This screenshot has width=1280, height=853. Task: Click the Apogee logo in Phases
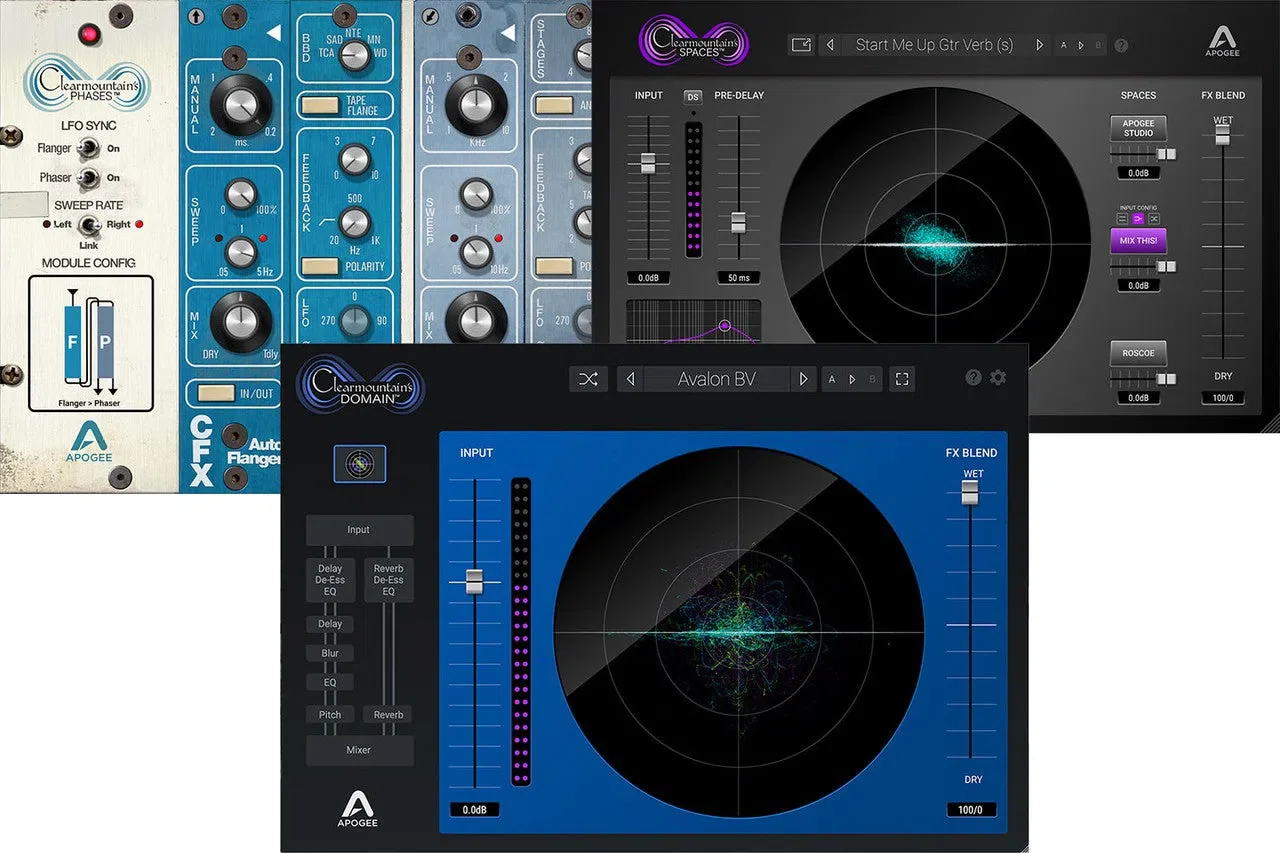tap(91, 442)
